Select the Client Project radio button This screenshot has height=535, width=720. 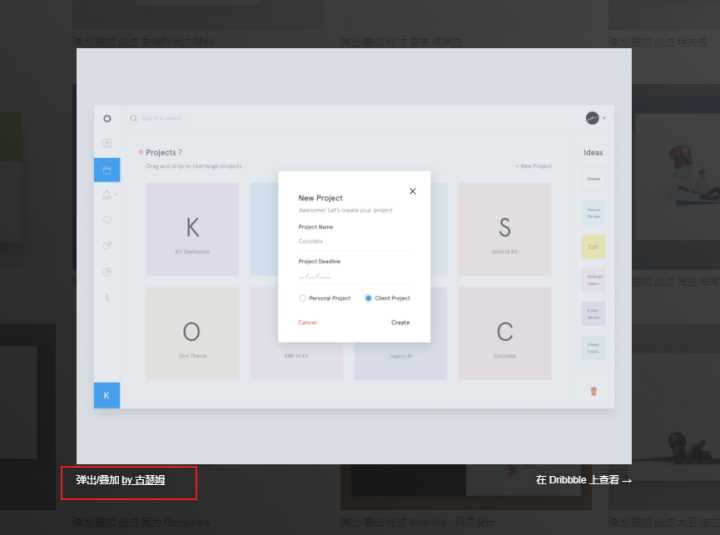coord(368,298)
